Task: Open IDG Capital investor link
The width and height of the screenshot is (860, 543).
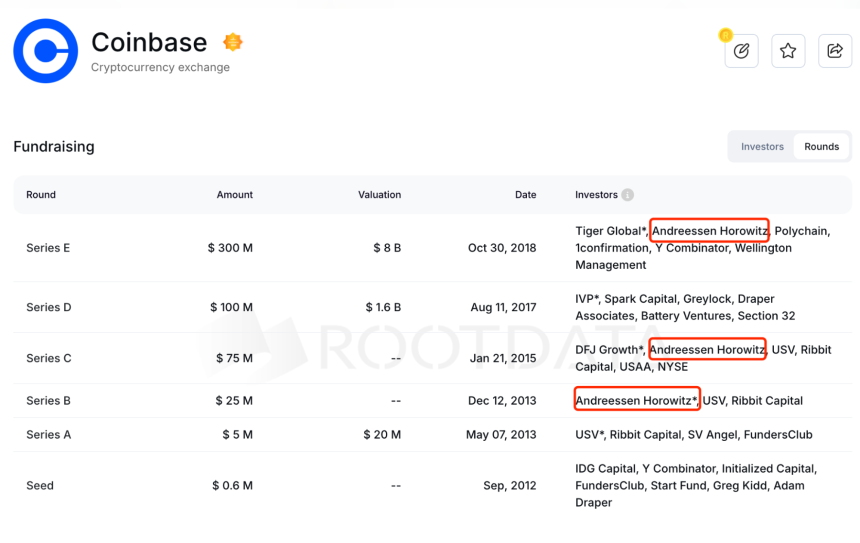Action: [x=605, y=469]
